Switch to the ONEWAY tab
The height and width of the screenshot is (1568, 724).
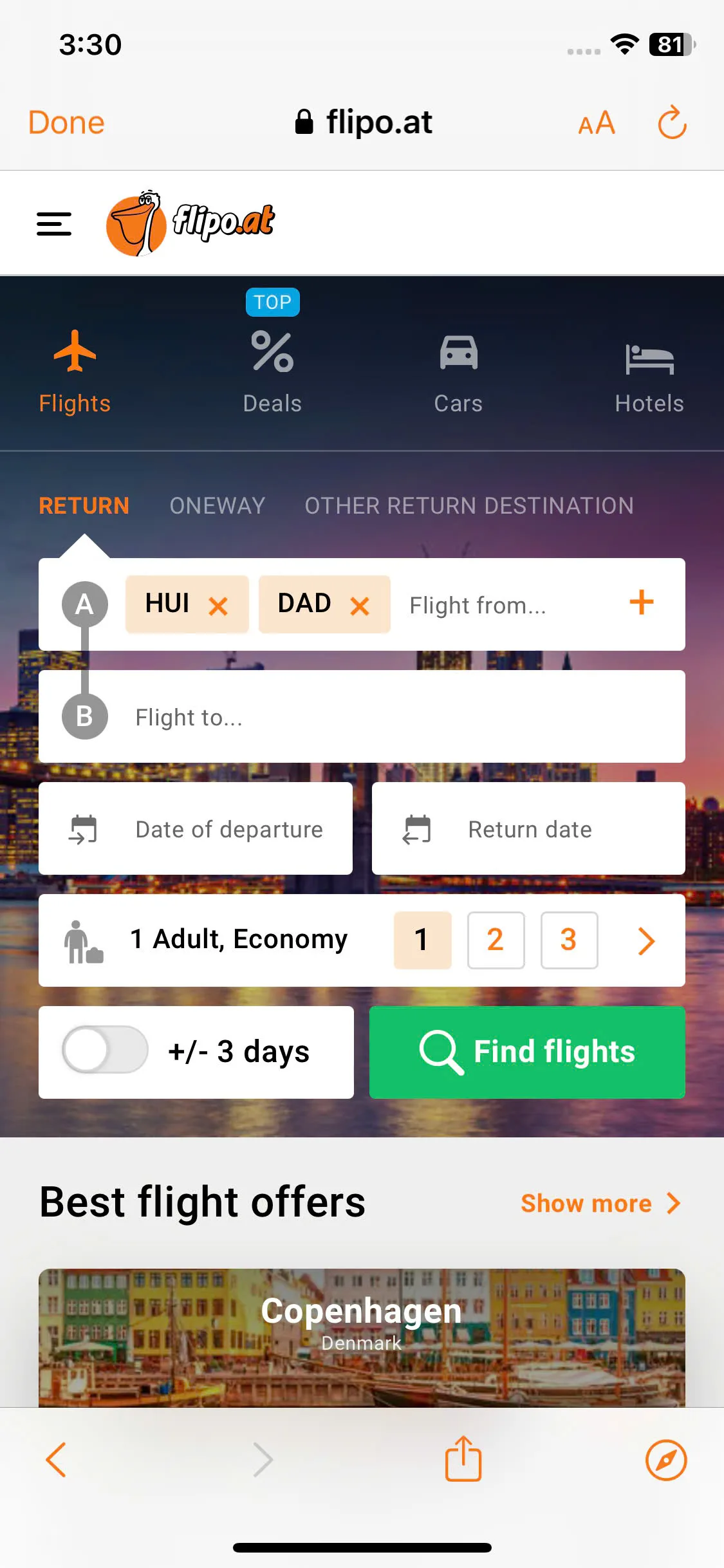coord(218,506)
